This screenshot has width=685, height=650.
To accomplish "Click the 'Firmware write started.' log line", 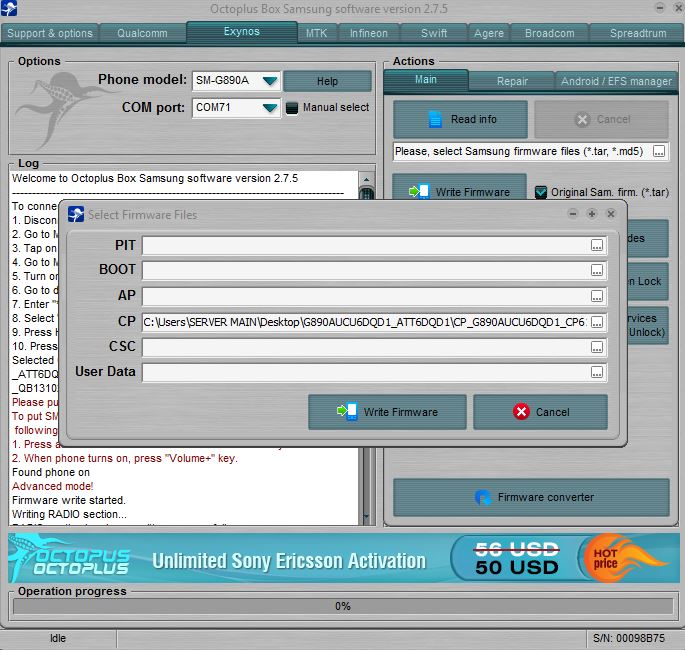I will 69,500.
